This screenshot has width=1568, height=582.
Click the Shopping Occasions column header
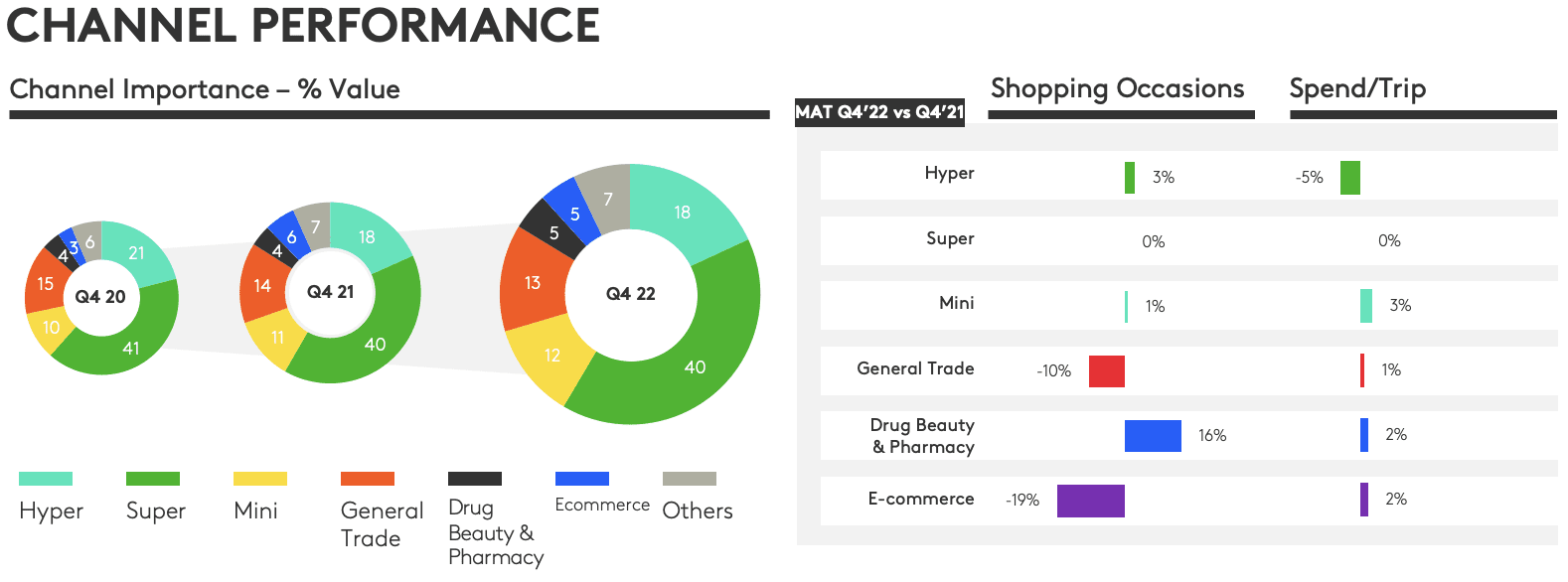pyautogui.click(x=1118, y=88)
